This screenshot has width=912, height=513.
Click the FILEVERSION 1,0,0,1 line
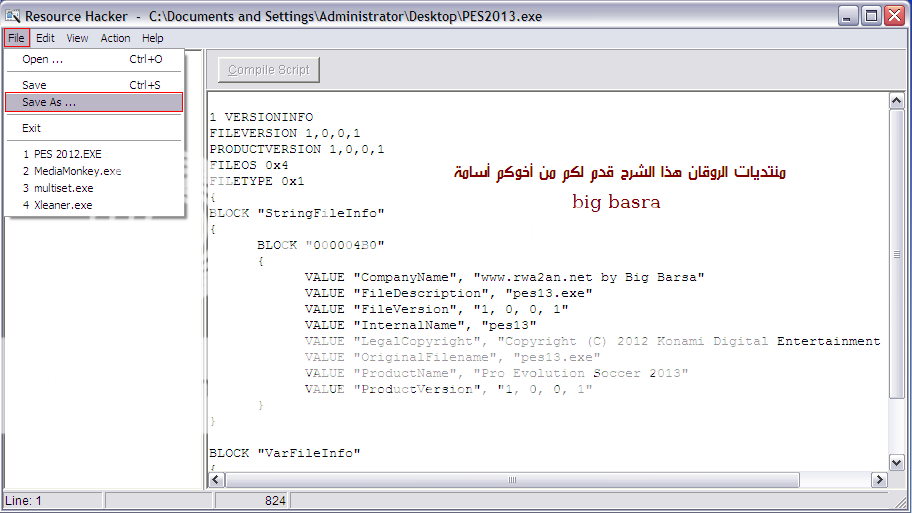click(x=285, y=133)
